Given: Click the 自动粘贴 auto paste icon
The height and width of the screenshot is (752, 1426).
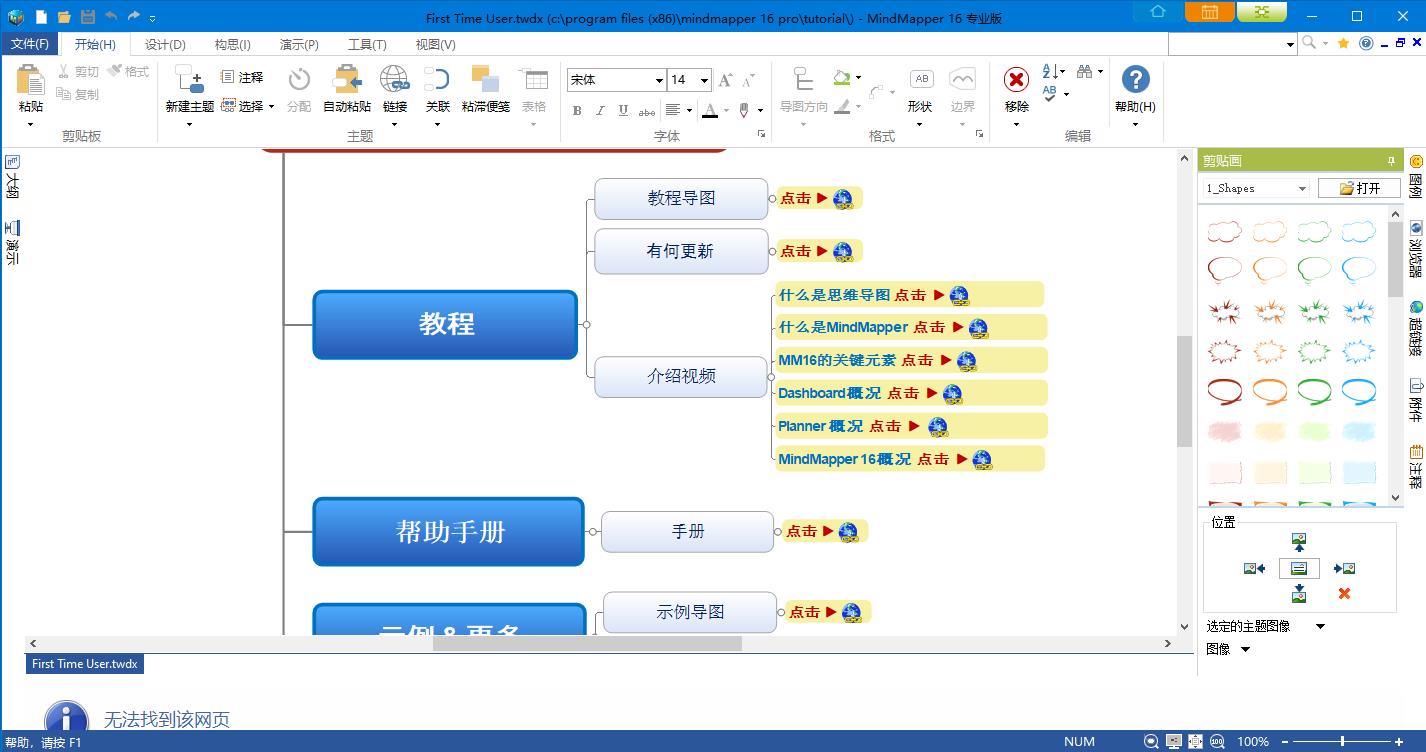Looking at the screenshot, I should 347,80.
